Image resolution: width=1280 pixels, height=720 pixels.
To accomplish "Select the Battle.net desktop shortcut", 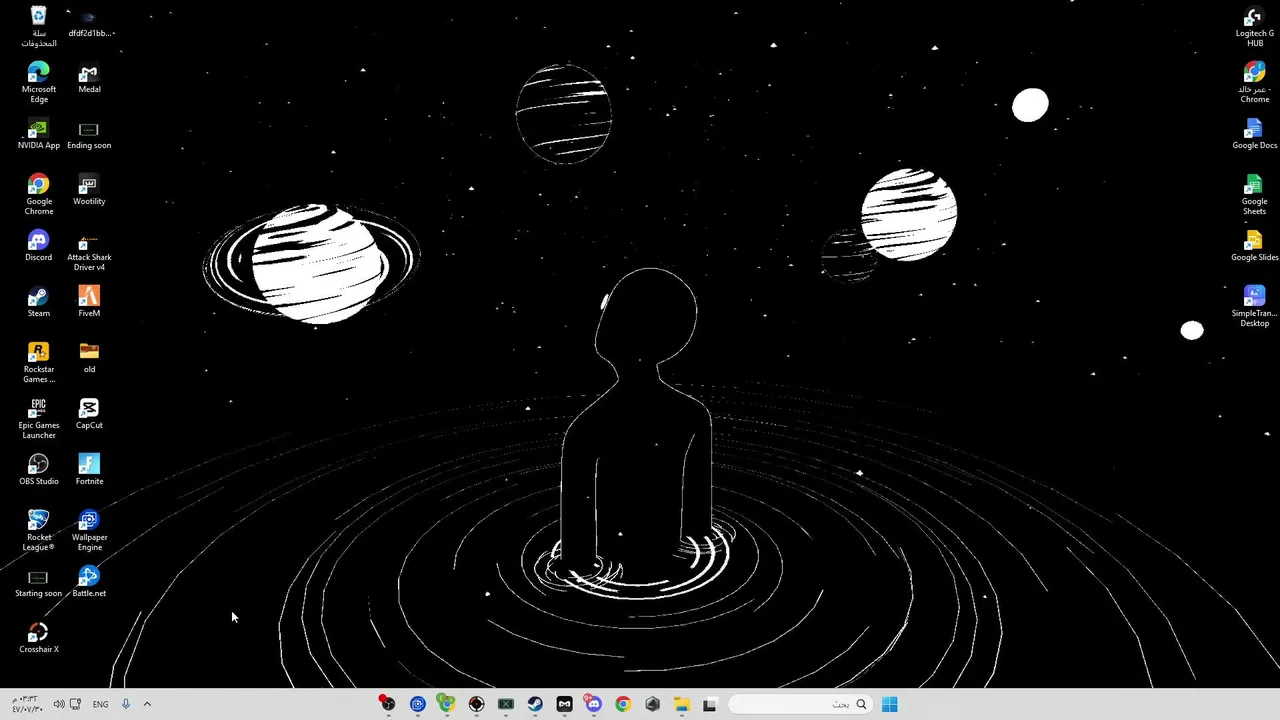I will 89,582.
